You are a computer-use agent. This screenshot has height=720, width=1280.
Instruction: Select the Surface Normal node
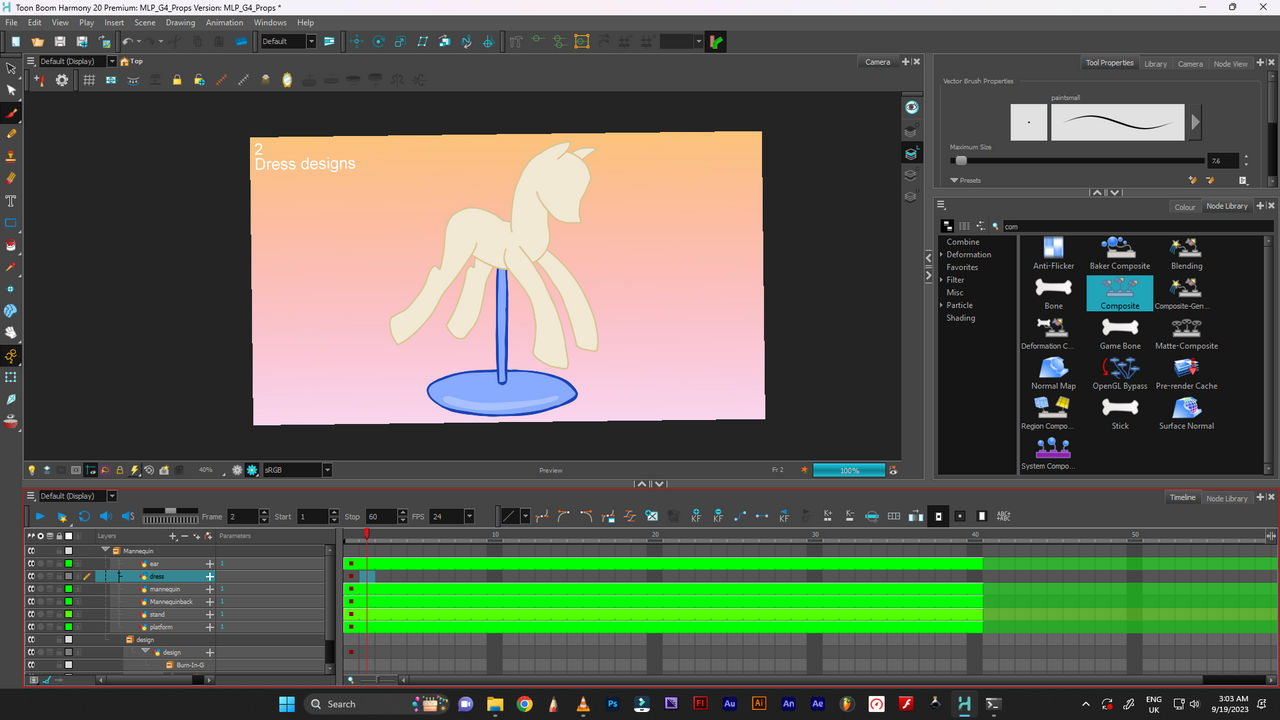(1186, 413)
